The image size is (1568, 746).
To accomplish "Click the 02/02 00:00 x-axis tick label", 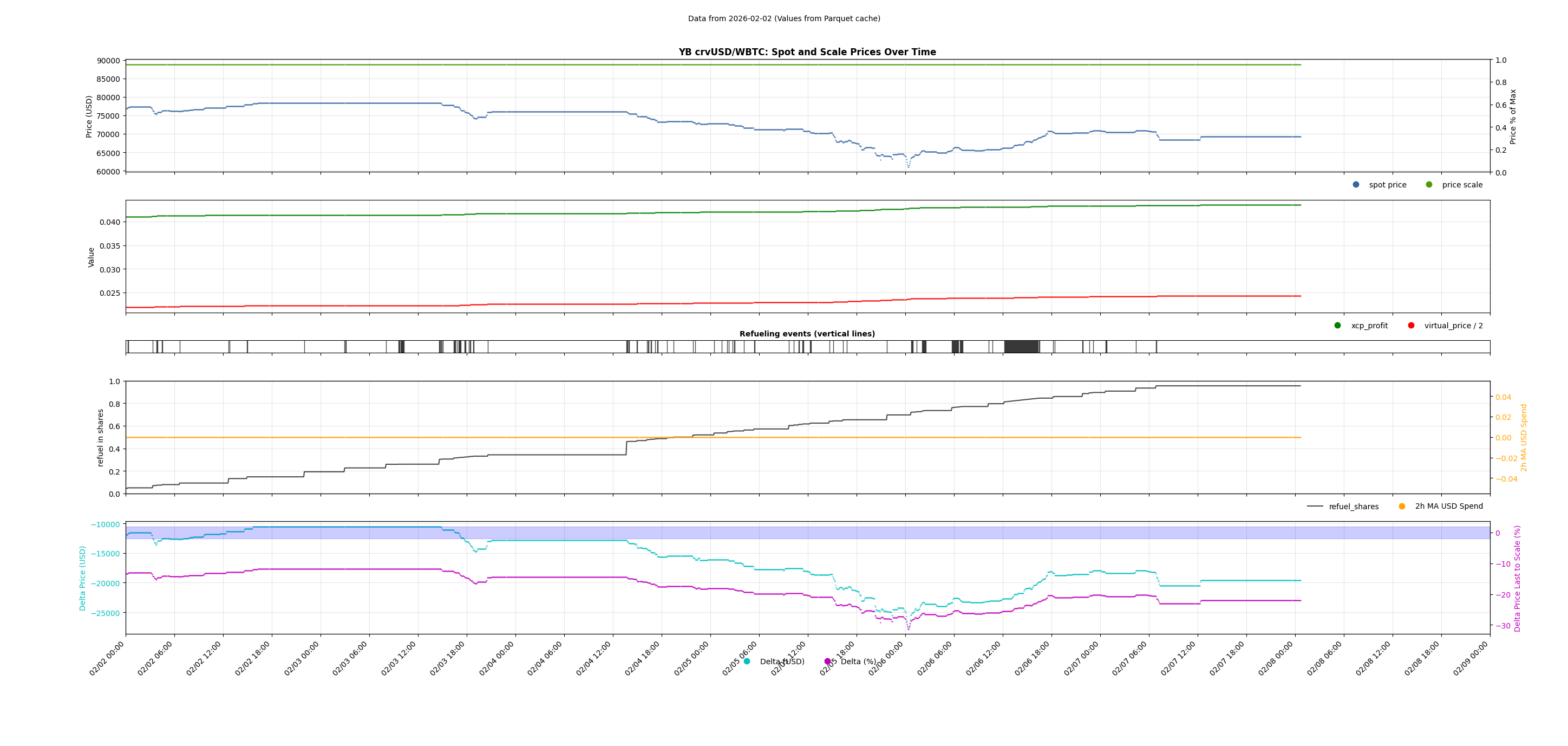I will point(107,658).
